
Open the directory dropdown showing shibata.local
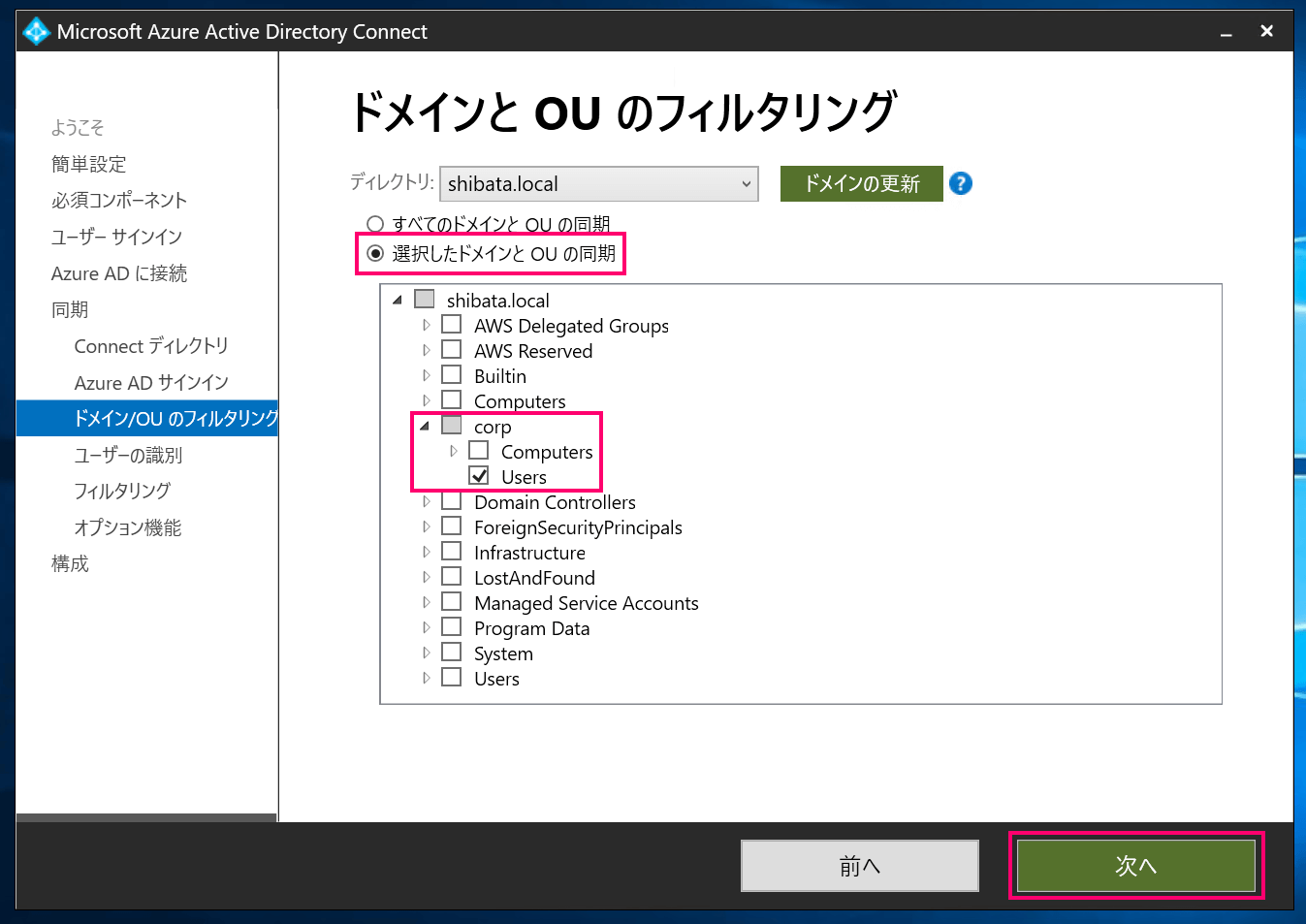click(x=599, y=183)
